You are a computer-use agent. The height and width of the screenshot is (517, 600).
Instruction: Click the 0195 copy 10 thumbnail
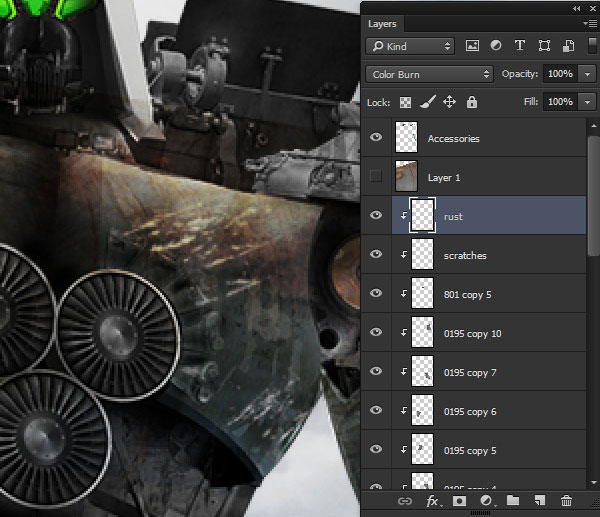pos(422,333)
